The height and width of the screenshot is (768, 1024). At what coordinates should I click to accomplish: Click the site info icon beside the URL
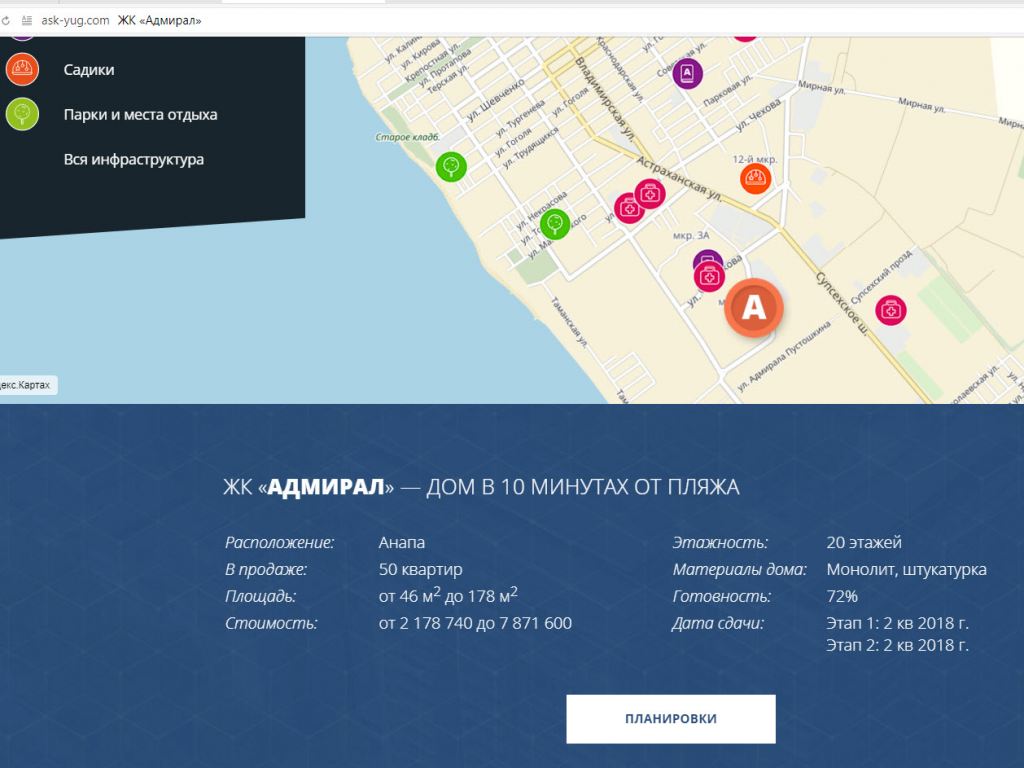tap(27, 21)
